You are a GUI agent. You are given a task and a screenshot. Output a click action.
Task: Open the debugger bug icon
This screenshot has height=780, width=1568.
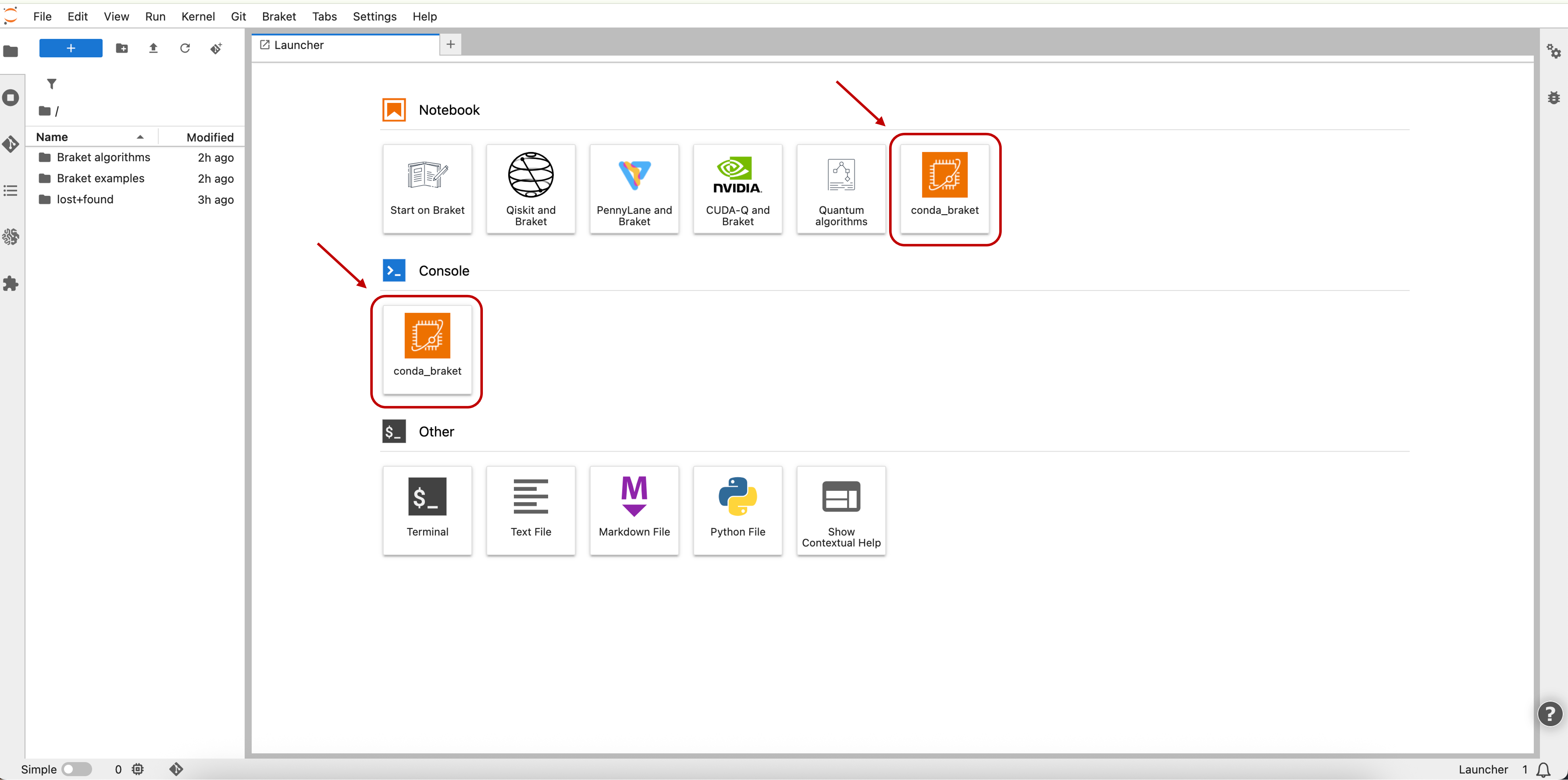pos(1554,97)
